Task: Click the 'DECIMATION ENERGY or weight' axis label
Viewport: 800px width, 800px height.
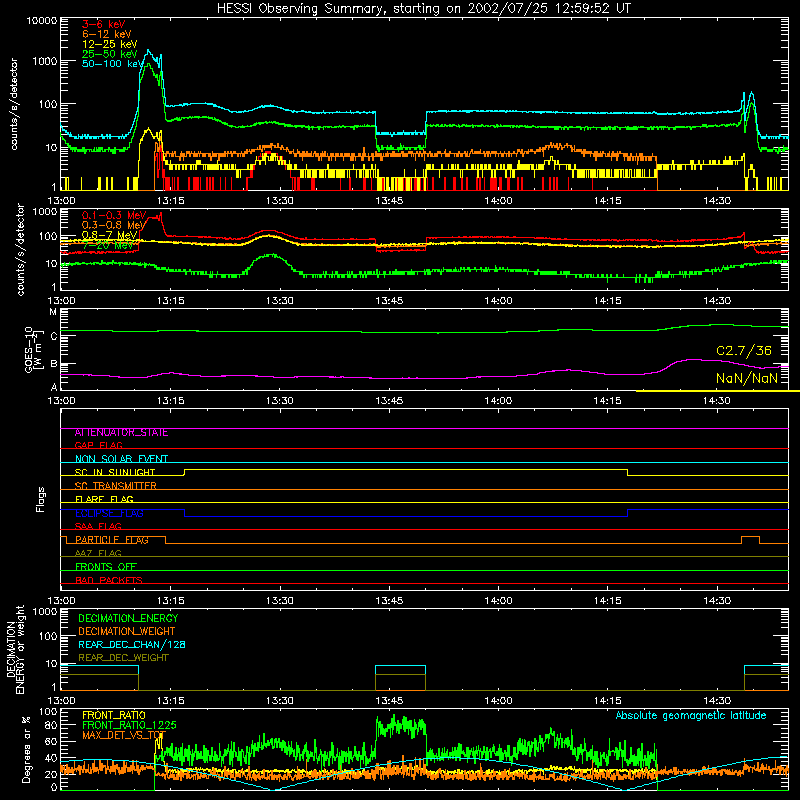Action: (15, 649)
